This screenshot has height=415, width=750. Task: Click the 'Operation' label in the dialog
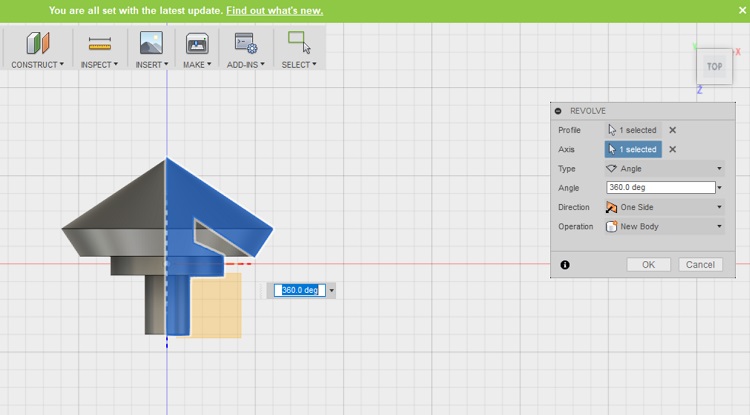575,227
